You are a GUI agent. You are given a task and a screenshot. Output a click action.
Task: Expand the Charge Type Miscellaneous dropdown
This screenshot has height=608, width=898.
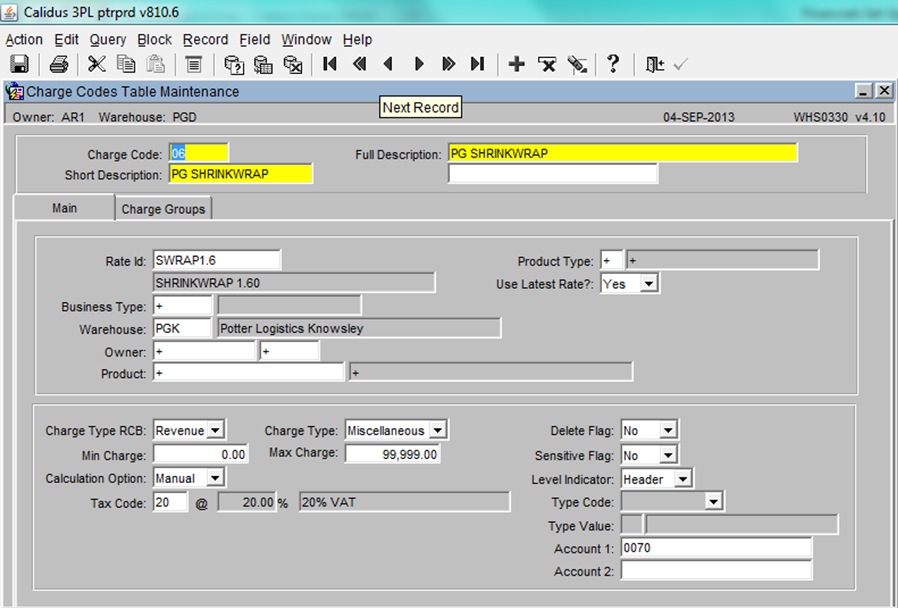coord(438,430)
